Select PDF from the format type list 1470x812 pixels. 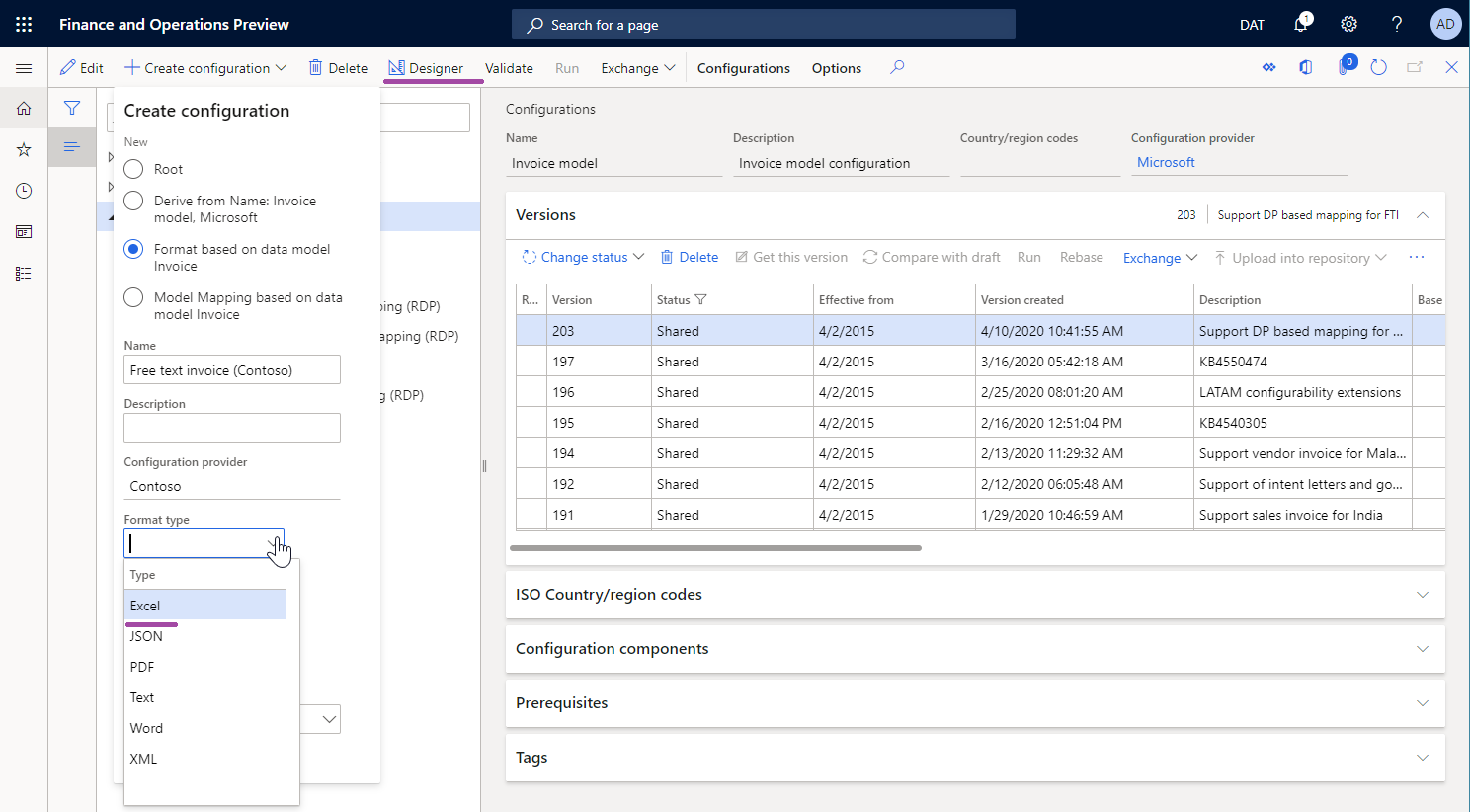point(139,667)
